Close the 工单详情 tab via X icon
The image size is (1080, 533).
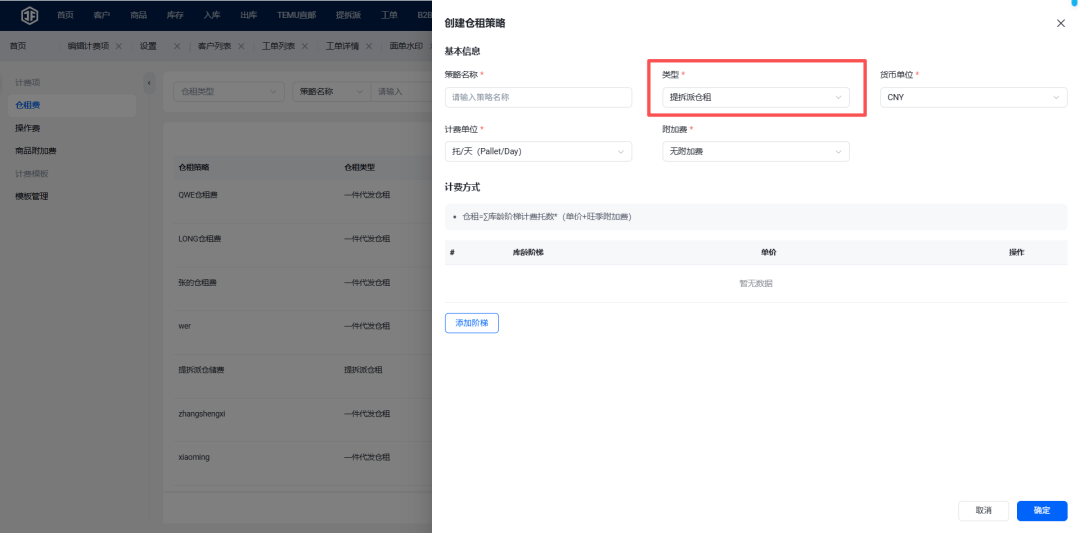[x=369, y=46]
